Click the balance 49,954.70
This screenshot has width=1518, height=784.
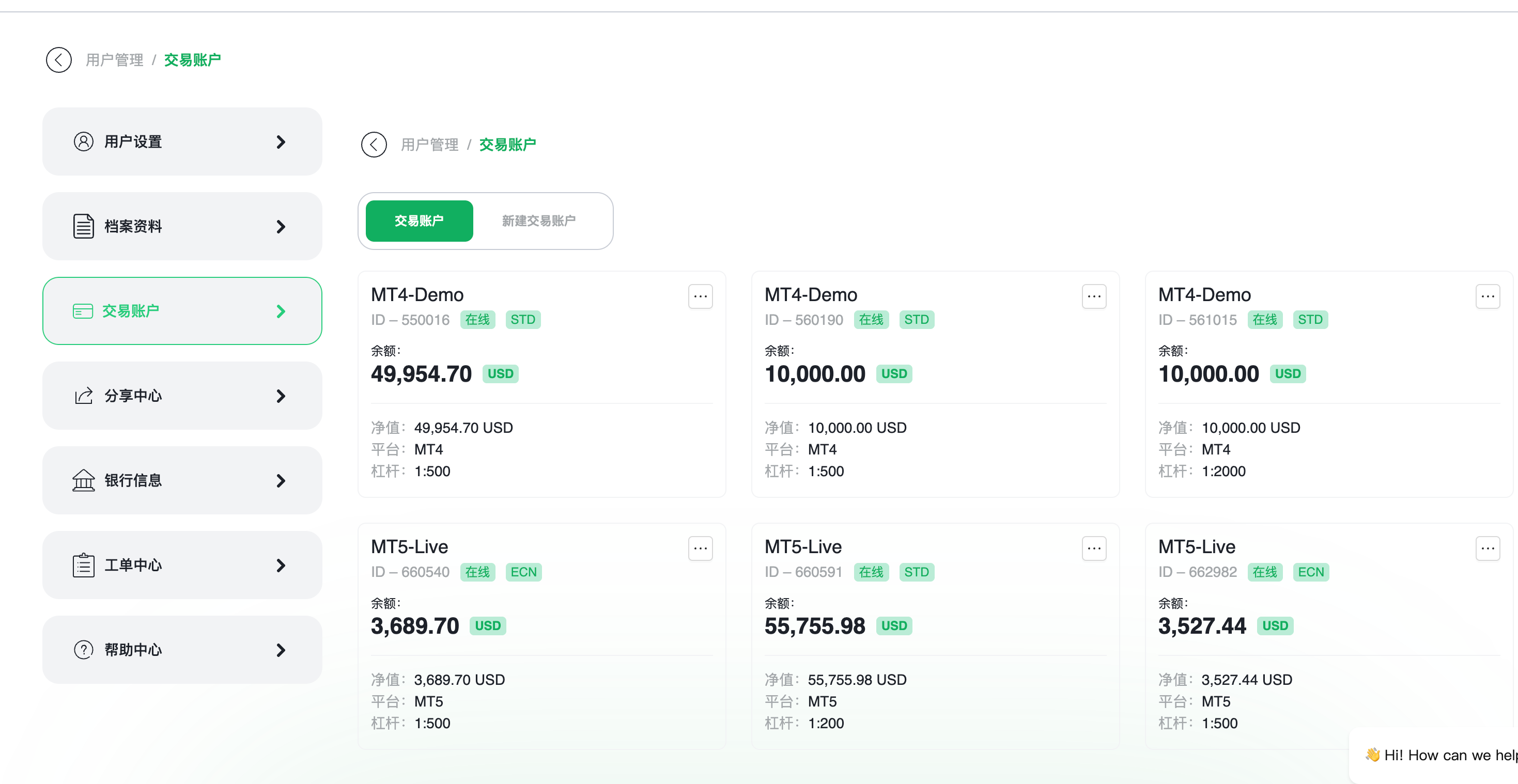click(421, 374)
